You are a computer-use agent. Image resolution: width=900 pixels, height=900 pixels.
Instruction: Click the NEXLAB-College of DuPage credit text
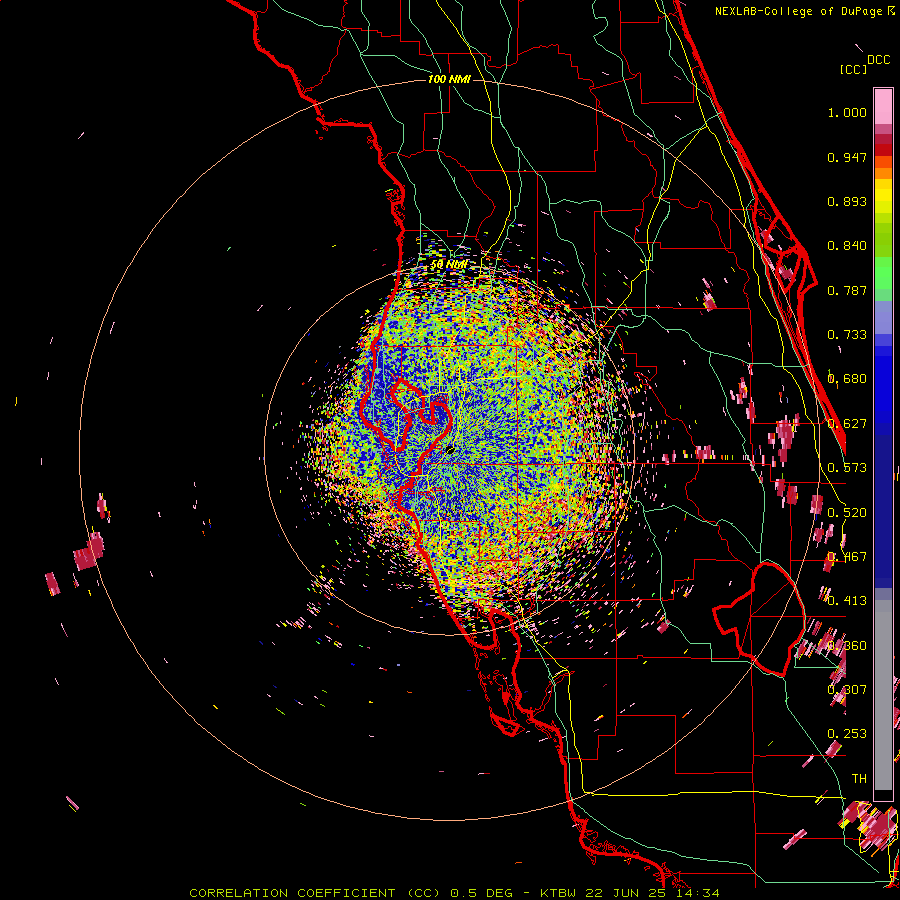tap(800, 11)
